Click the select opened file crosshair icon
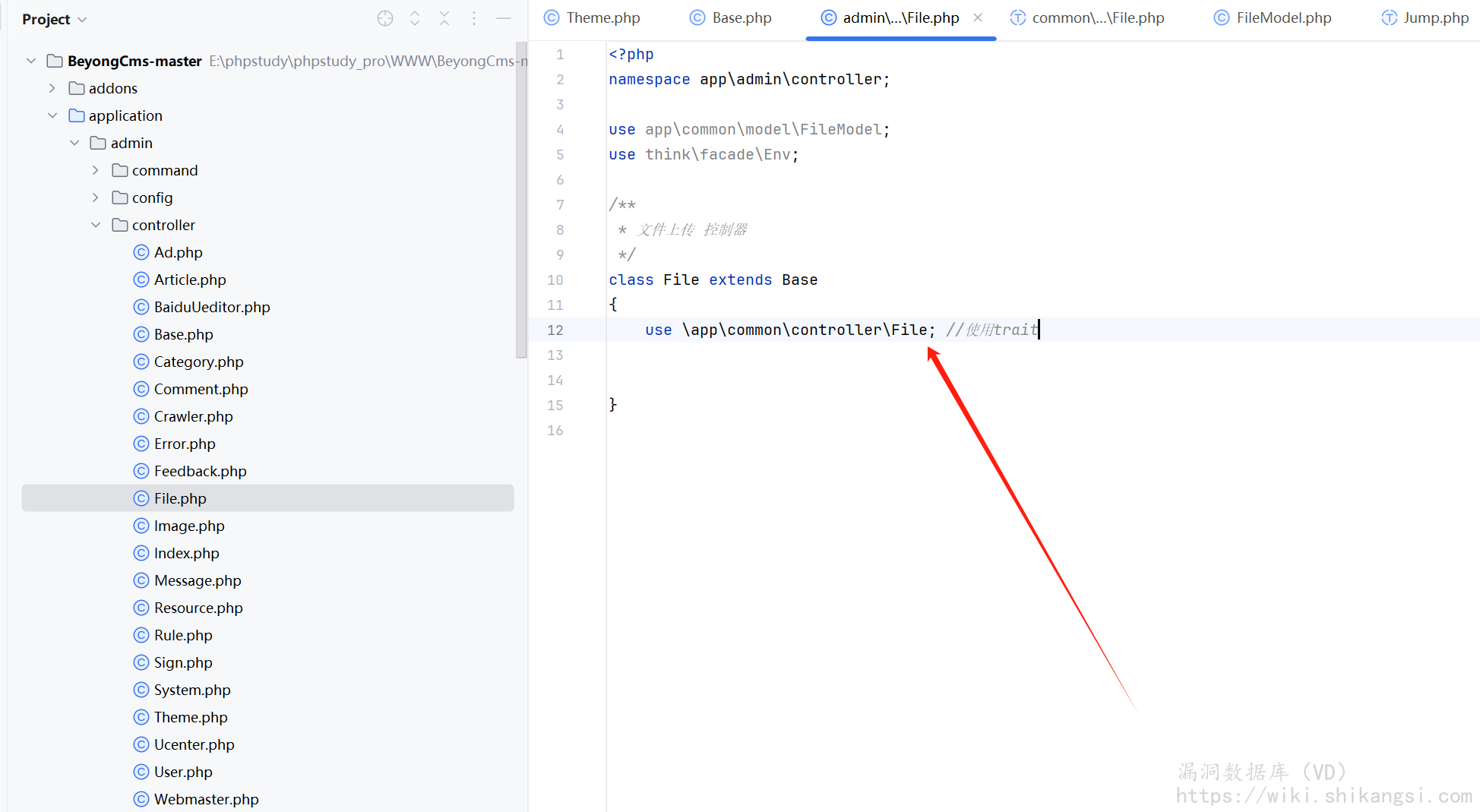The image size is (1480, 812). click(x=385, y=19)
